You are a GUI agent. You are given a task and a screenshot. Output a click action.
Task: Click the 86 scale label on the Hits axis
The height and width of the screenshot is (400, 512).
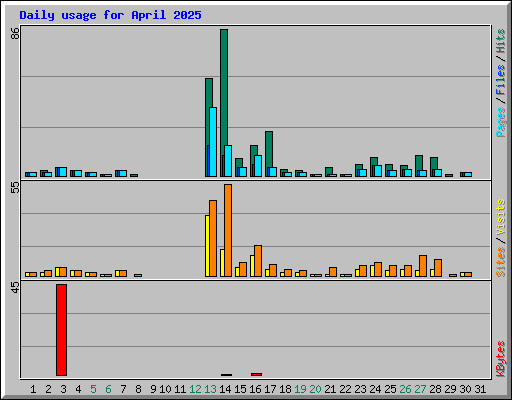coord(15,33)
